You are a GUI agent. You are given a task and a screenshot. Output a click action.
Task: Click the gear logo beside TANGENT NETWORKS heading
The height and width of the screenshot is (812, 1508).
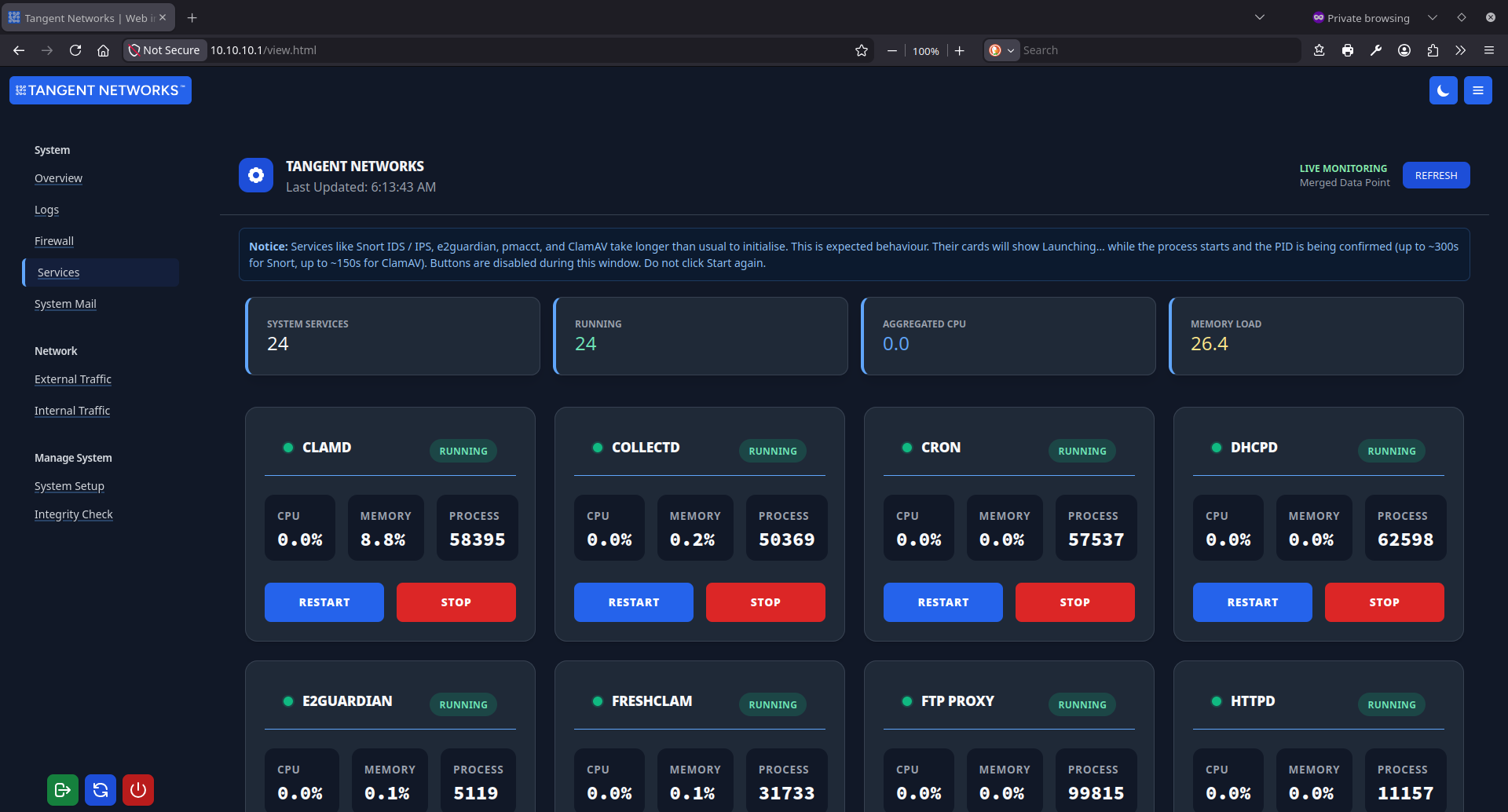(255, 175)
